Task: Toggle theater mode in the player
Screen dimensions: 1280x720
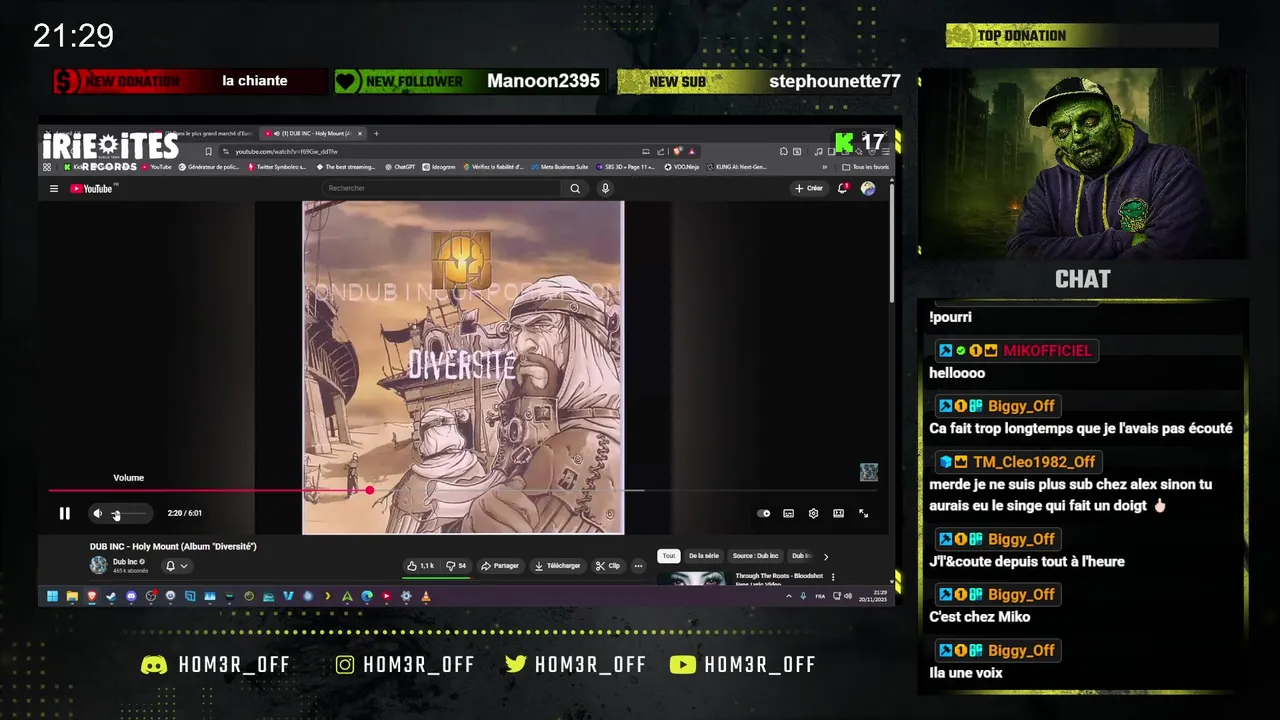Action: (838, 513)
